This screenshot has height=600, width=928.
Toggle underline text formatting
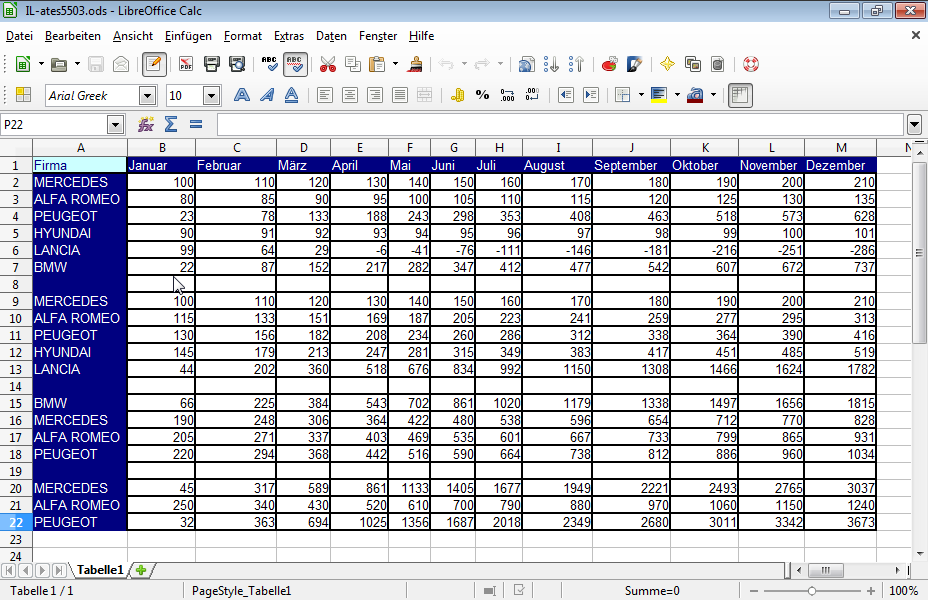[x=291, y=95]
